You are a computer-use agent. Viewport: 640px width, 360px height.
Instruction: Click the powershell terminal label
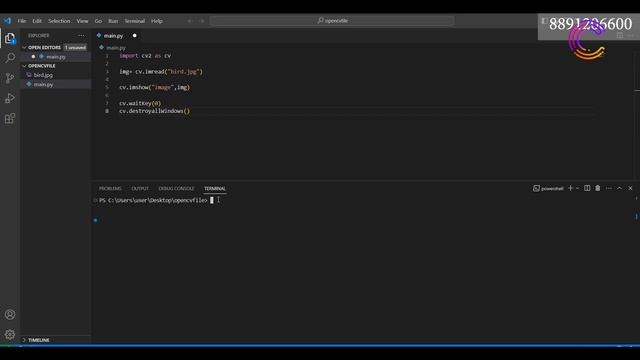(548, 188)
